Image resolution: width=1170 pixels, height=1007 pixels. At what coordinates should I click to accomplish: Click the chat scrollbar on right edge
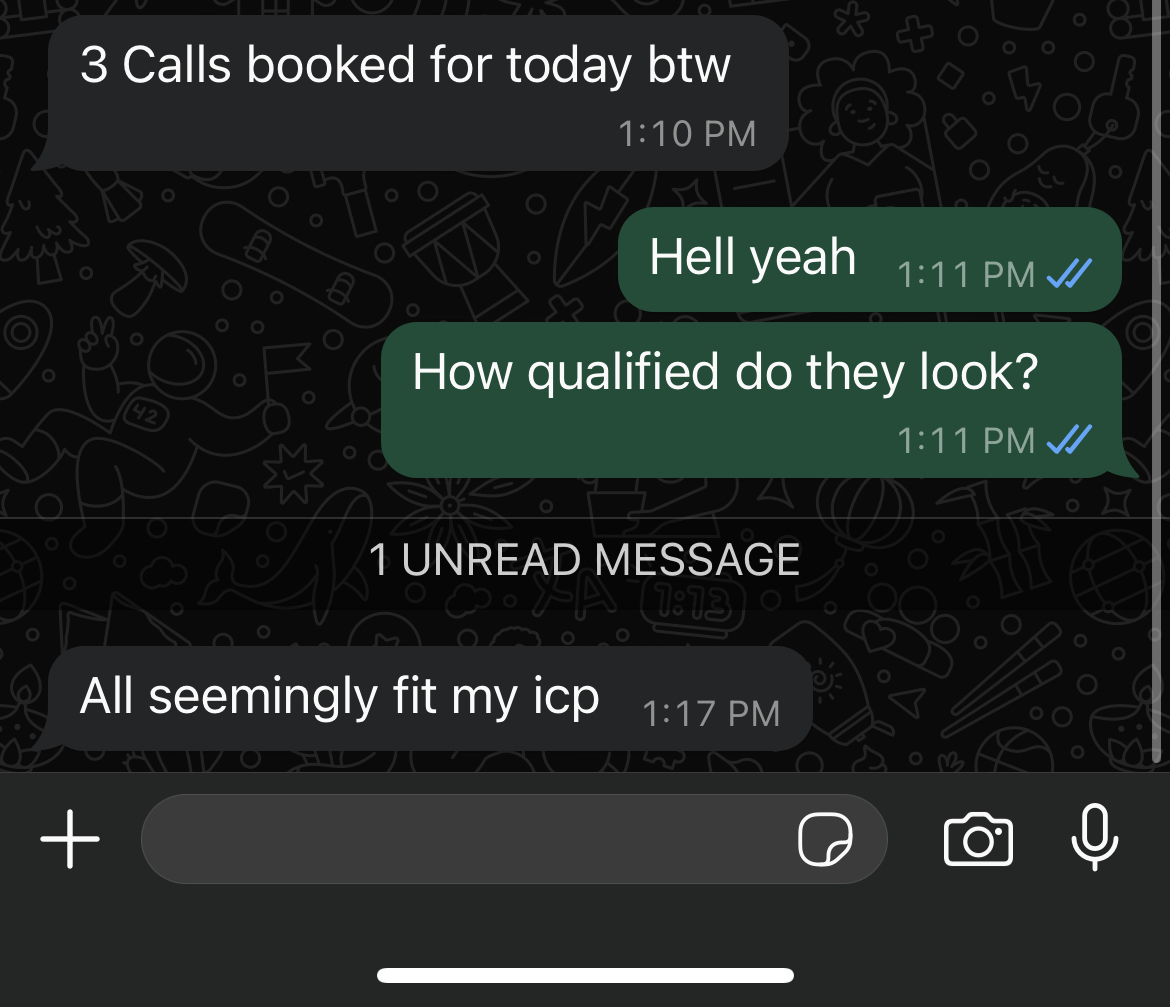click(1157, 382)
